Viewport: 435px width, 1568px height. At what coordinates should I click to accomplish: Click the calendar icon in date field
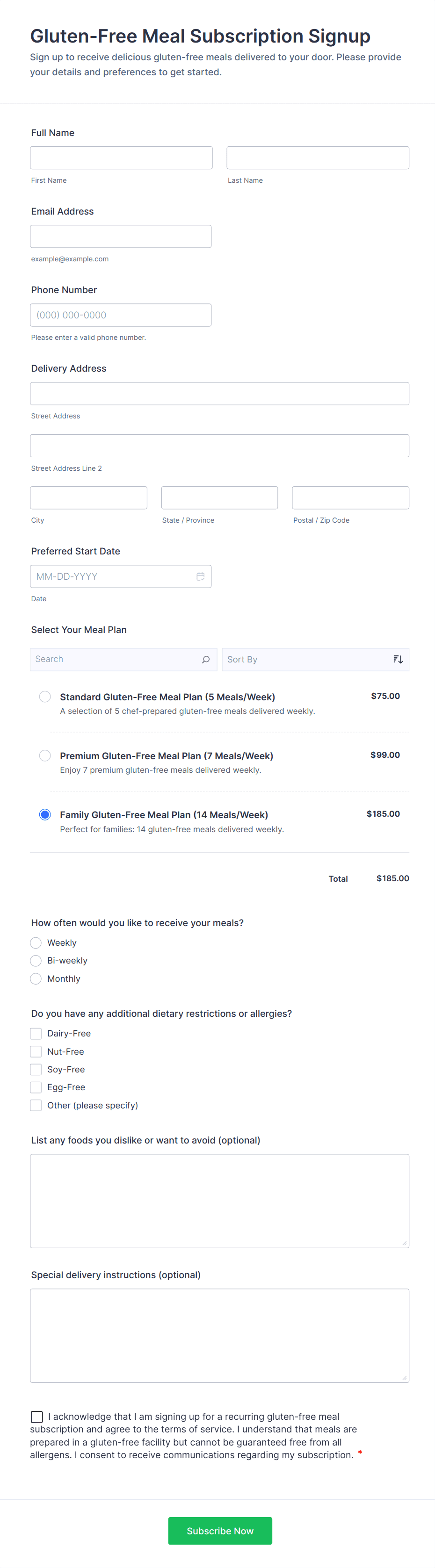(x=200, y=576)
